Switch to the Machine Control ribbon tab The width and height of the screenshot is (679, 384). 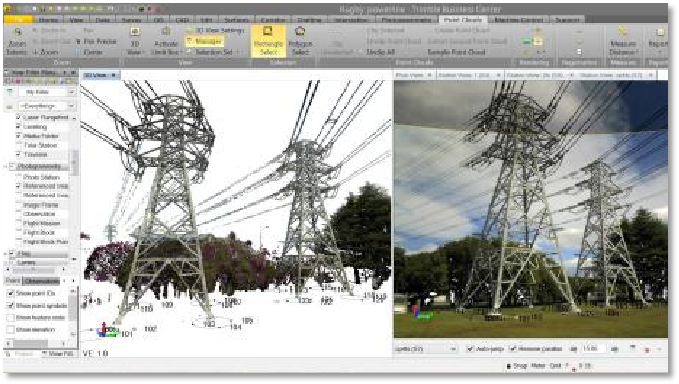click(519, 19)
